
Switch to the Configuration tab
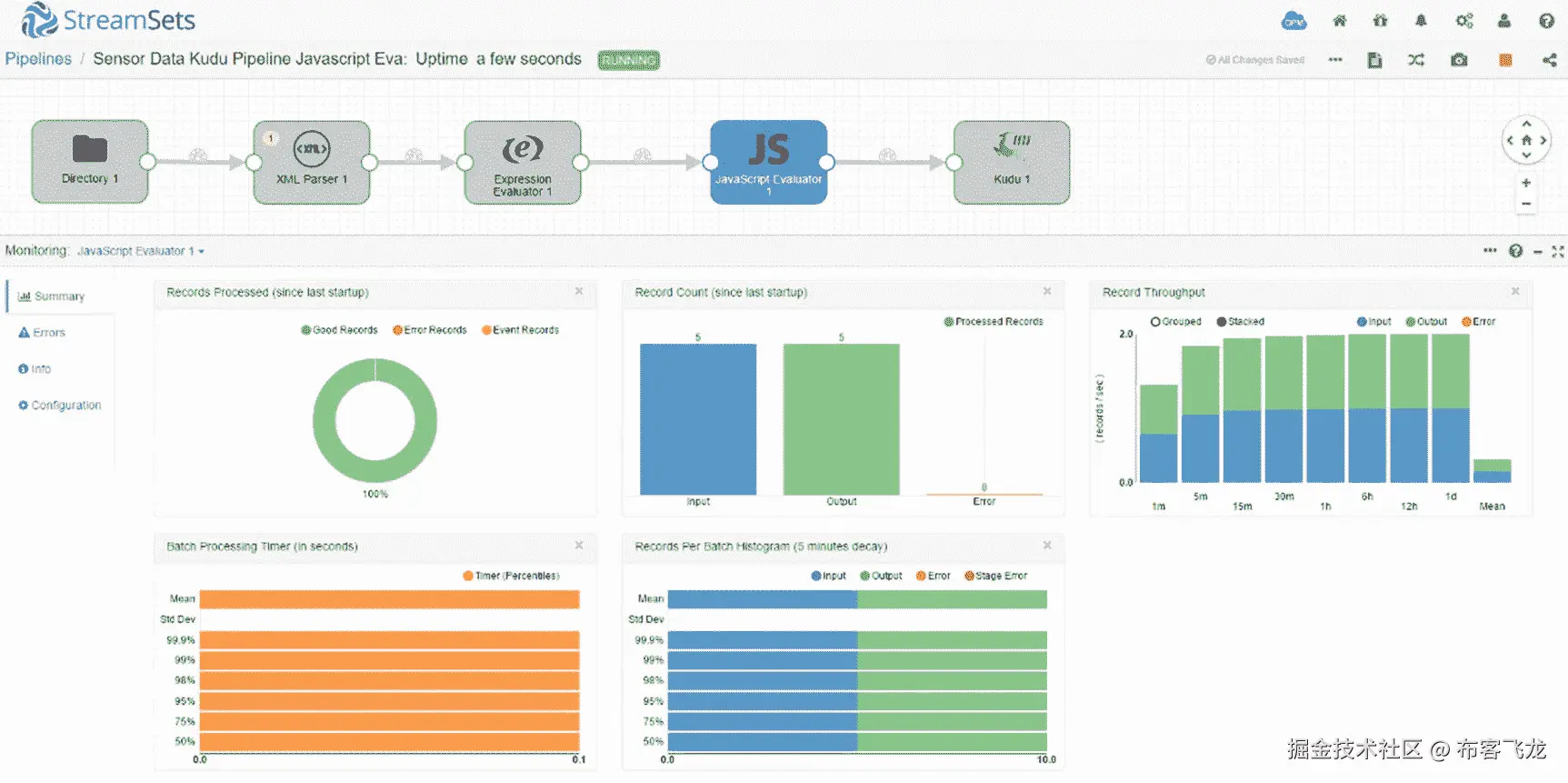tap(60, 406)
